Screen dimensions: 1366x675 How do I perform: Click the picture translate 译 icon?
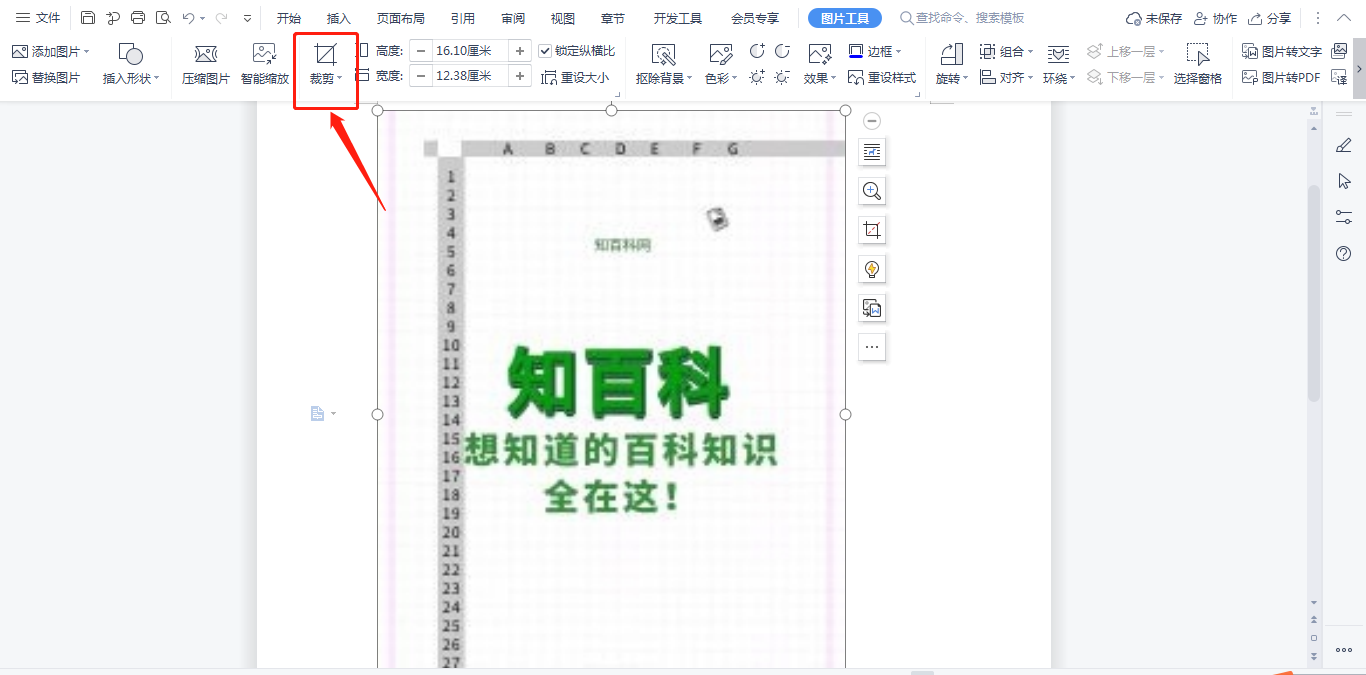point(1340,77)
